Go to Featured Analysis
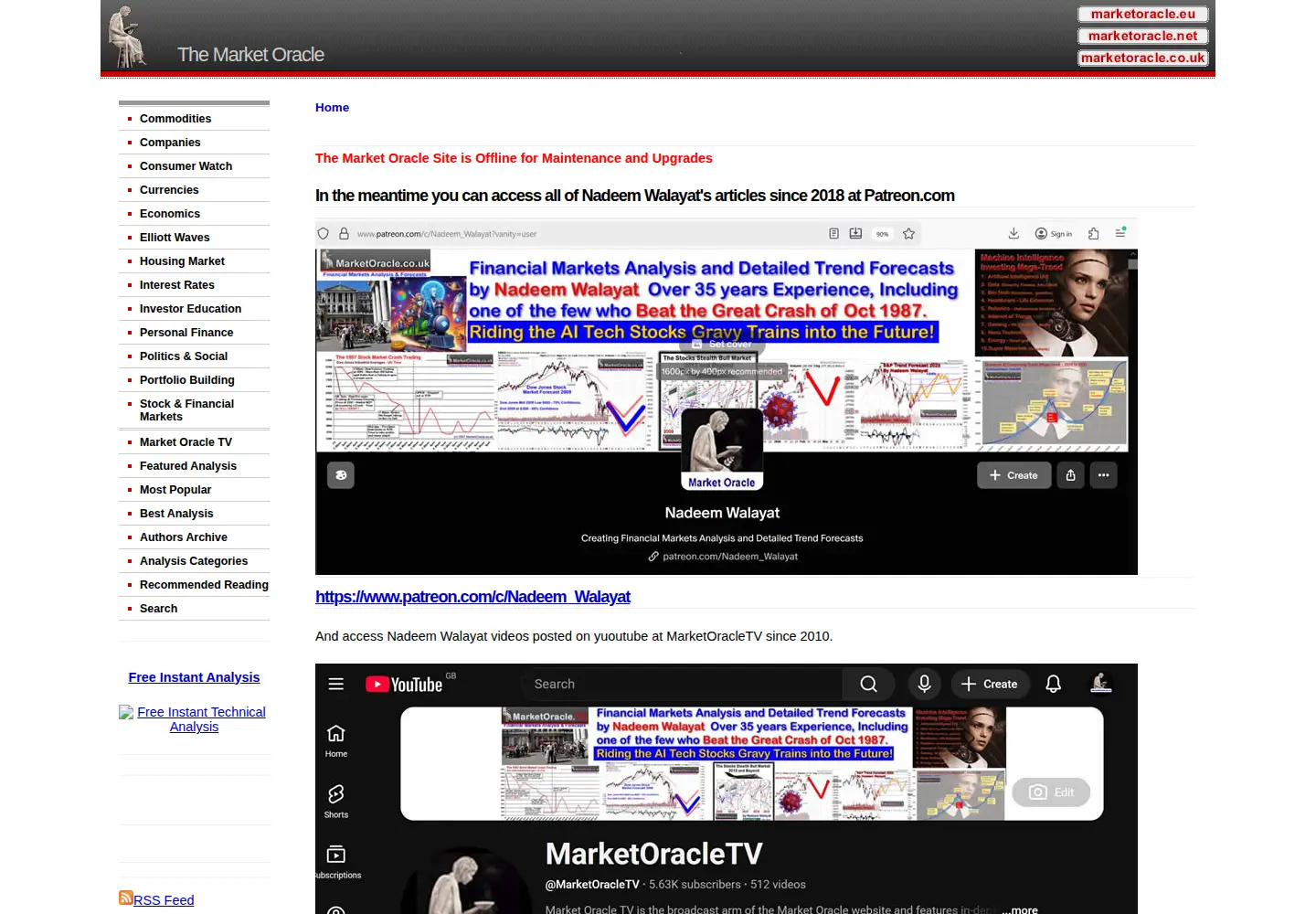The height and width of the screenshot is (914, 1316). (188, 466)
